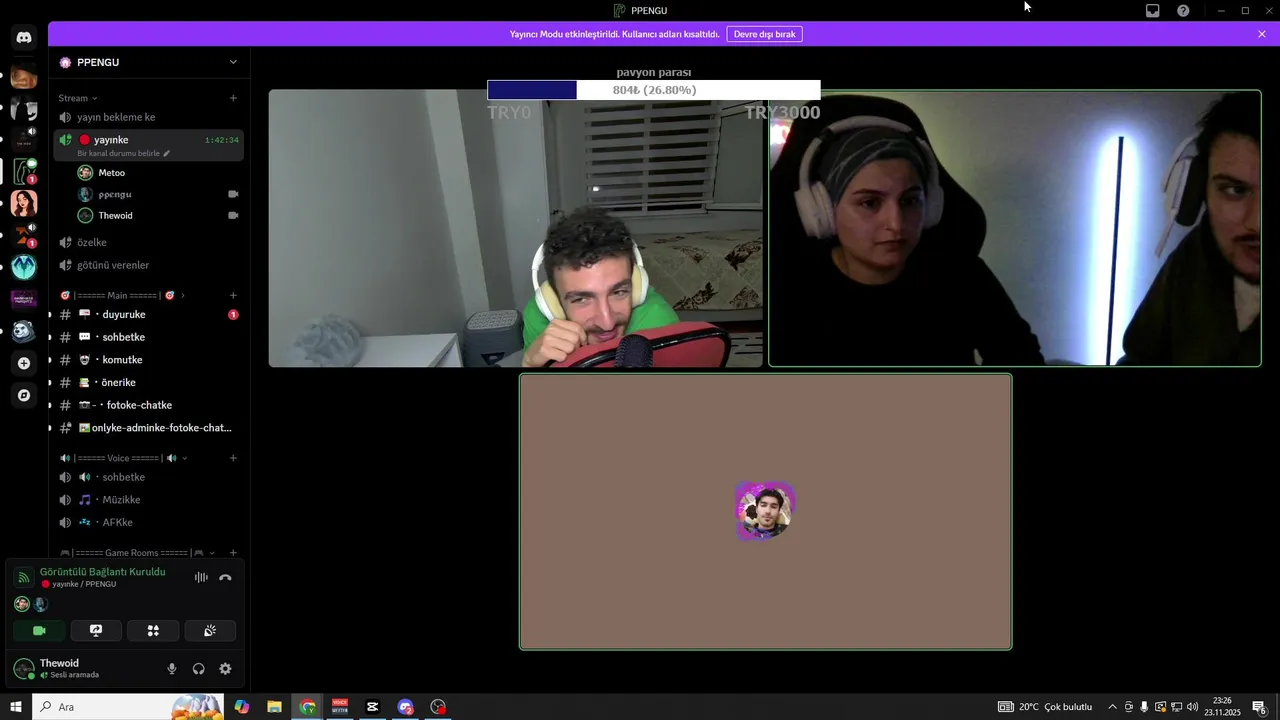Create channel in Main category
The width and height of the screenshot is (1280, 720).
pos(233,295)
